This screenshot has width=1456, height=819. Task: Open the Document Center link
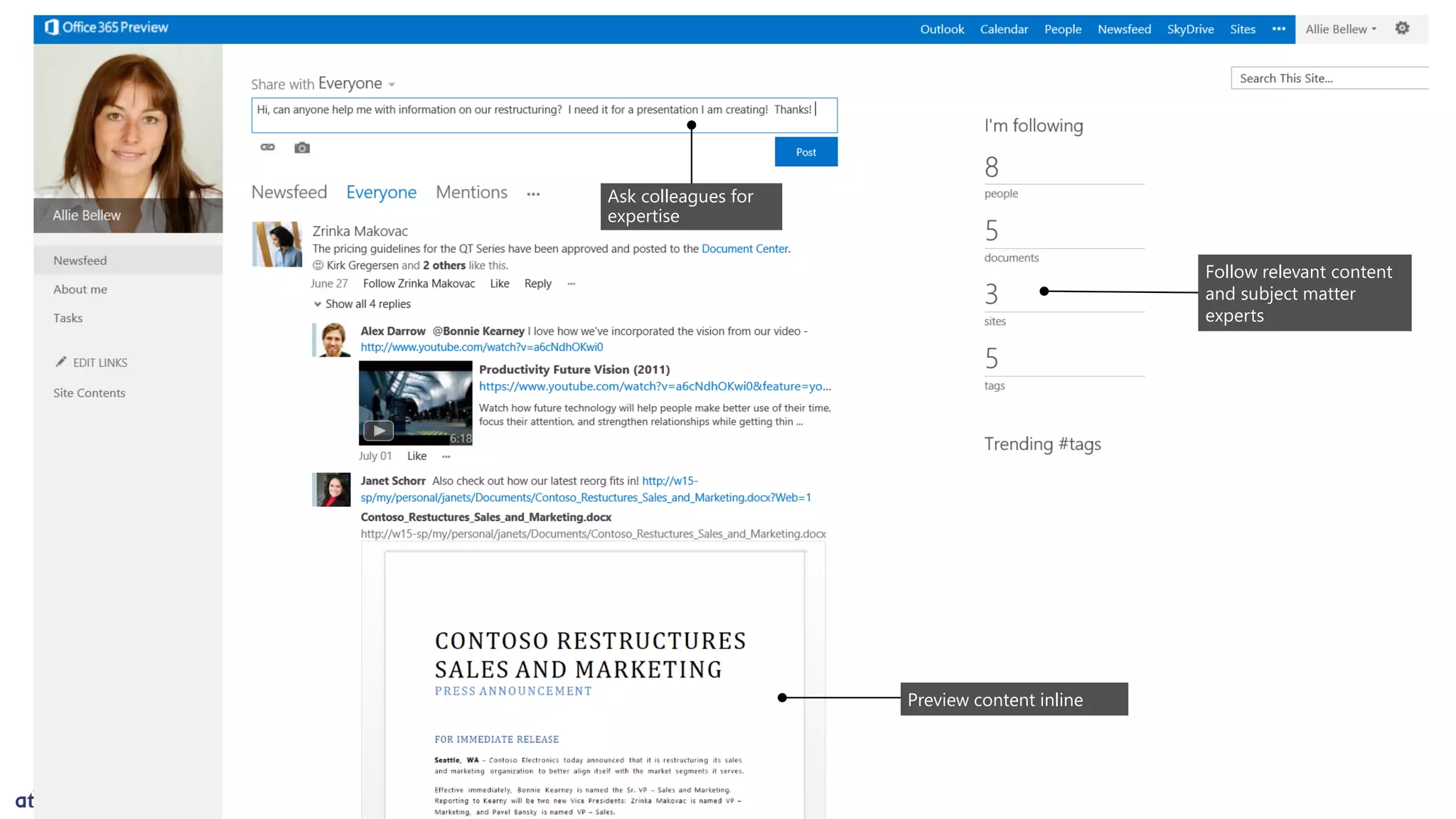(744, 249)
